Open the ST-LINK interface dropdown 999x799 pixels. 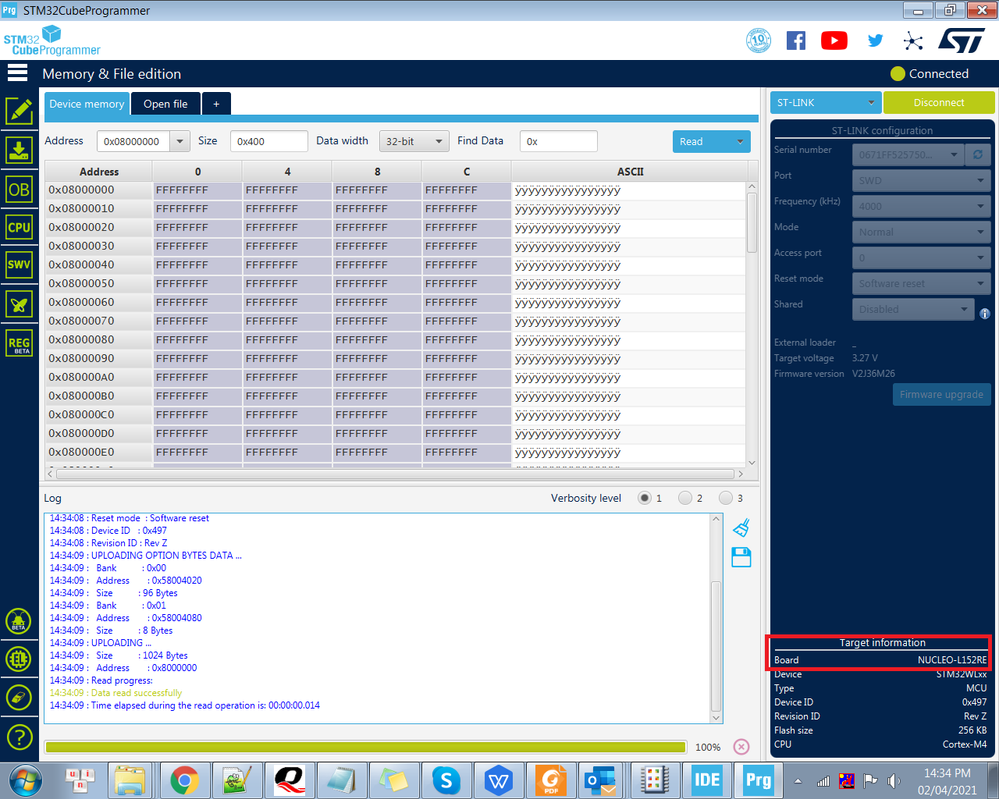tap(826, 103)
